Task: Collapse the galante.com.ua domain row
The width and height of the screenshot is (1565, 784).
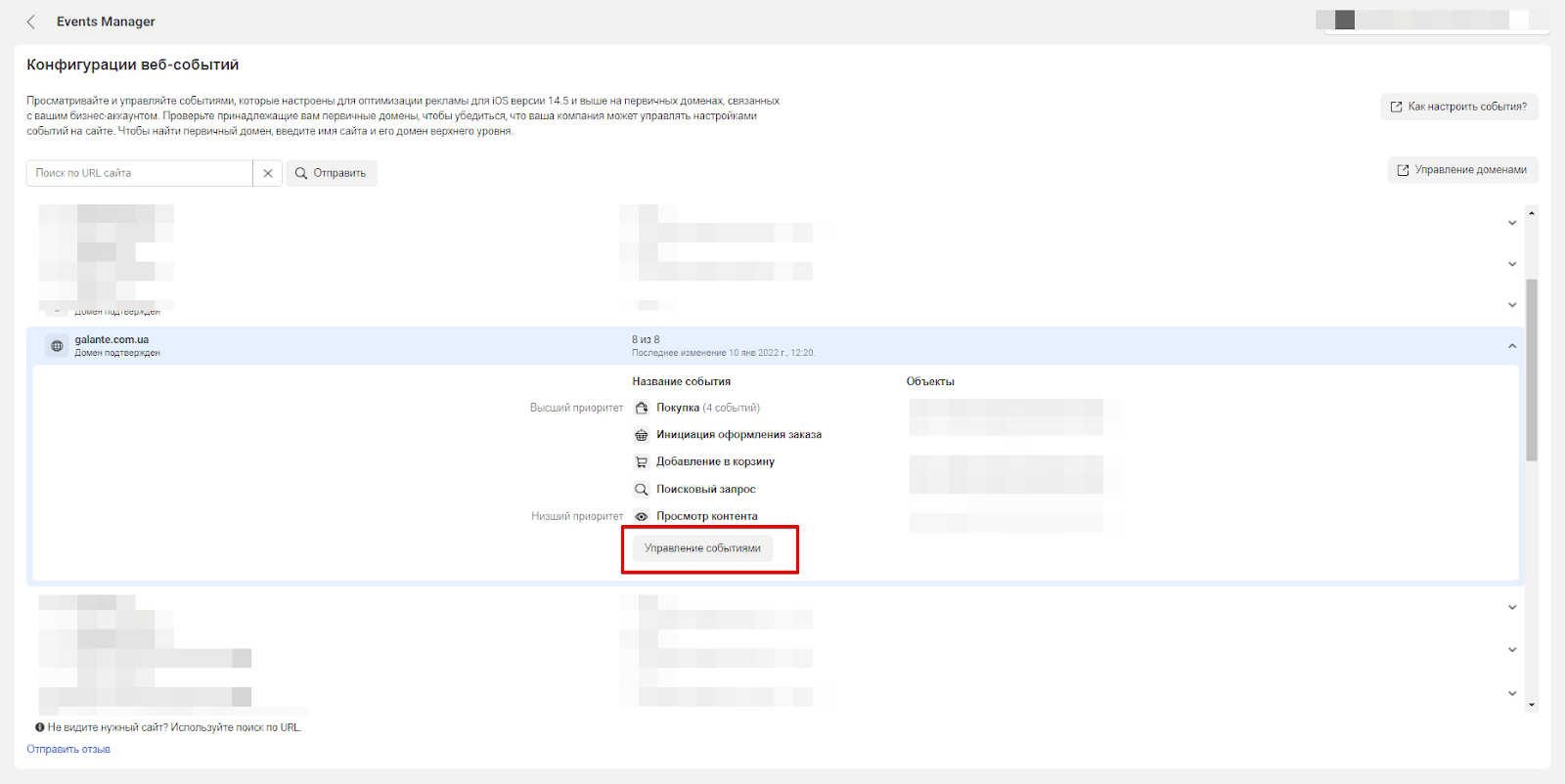Action: click(x=1512, y=346)
